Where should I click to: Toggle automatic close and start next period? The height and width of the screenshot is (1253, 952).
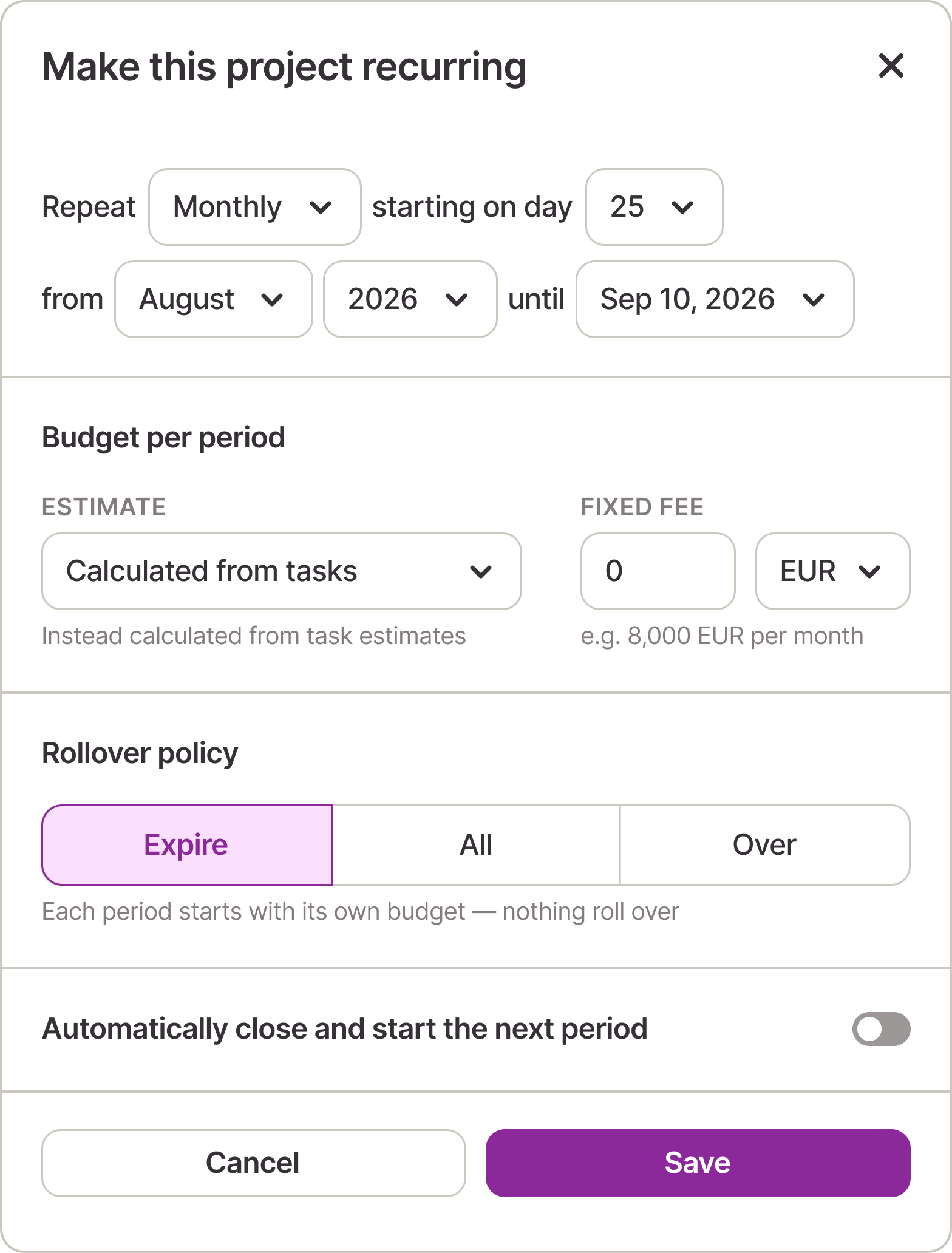(881, 1029)
